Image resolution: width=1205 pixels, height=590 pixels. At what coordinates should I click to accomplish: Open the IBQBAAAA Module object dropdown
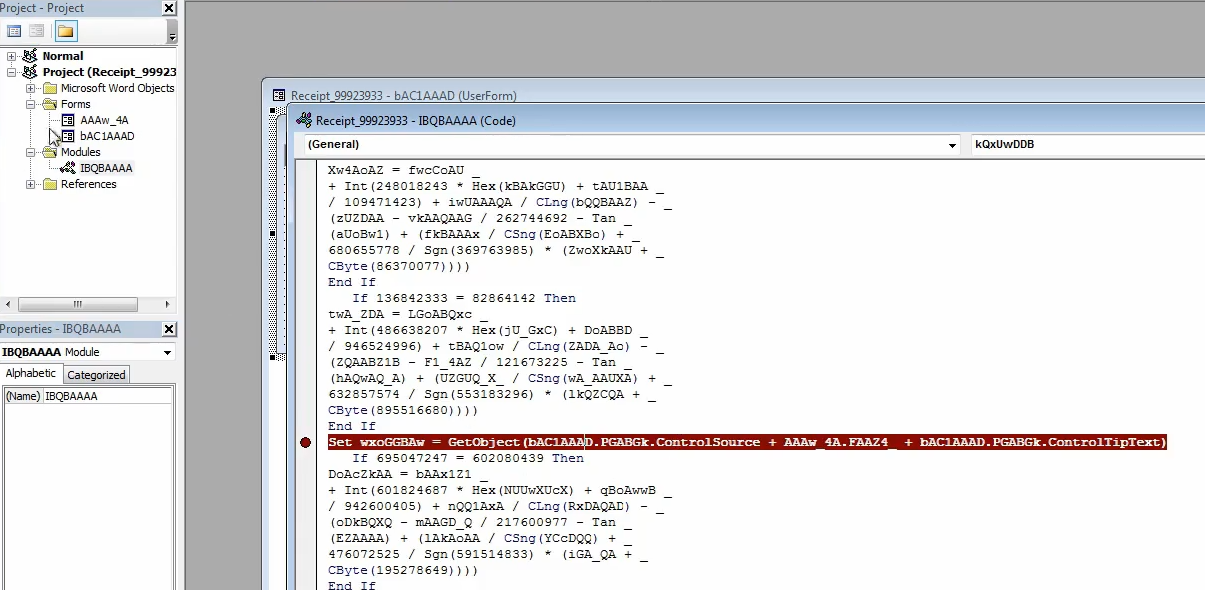pos(167,352)
